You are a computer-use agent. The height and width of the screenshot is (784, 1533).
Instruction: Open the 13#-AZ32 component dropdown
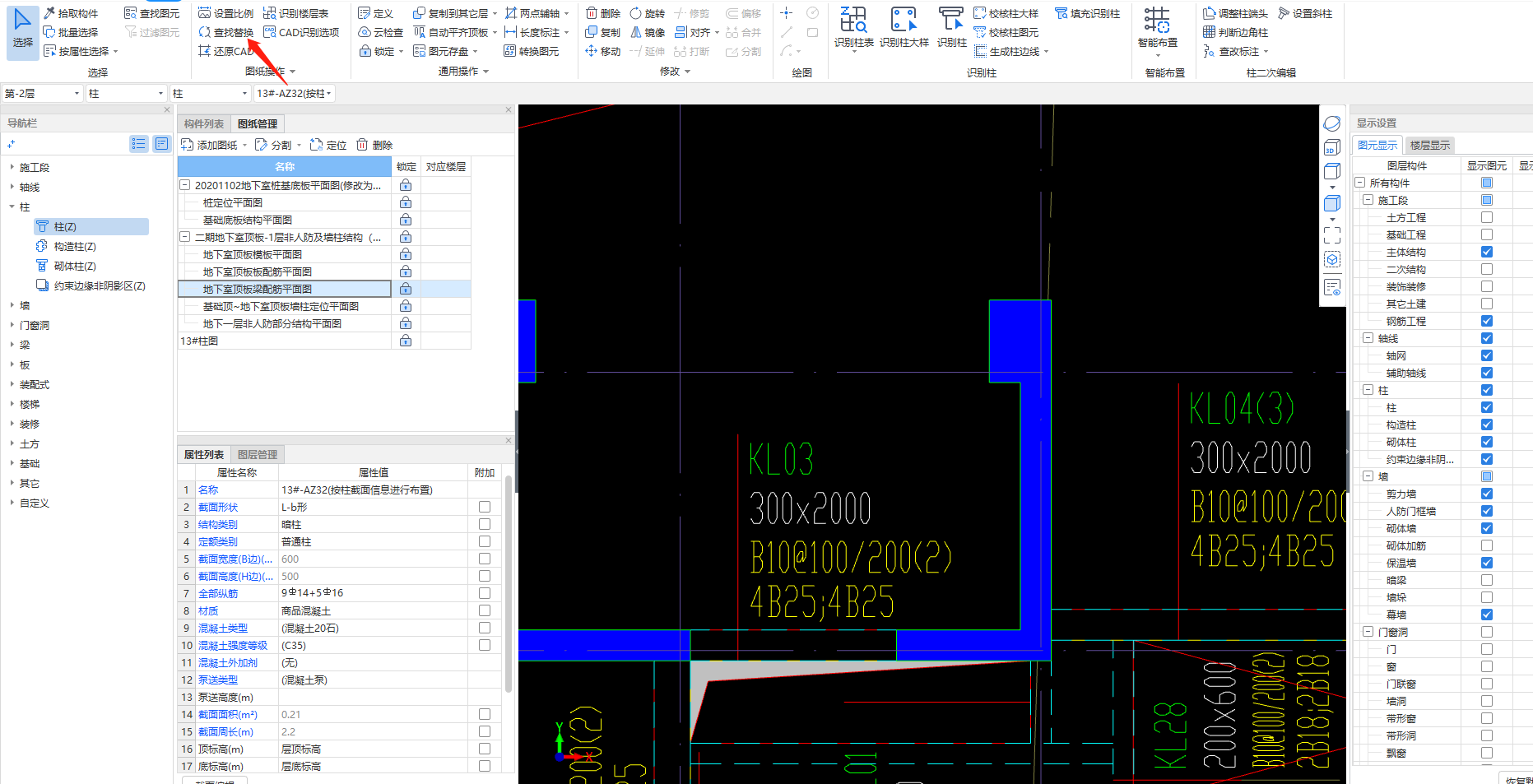(294, 94)
